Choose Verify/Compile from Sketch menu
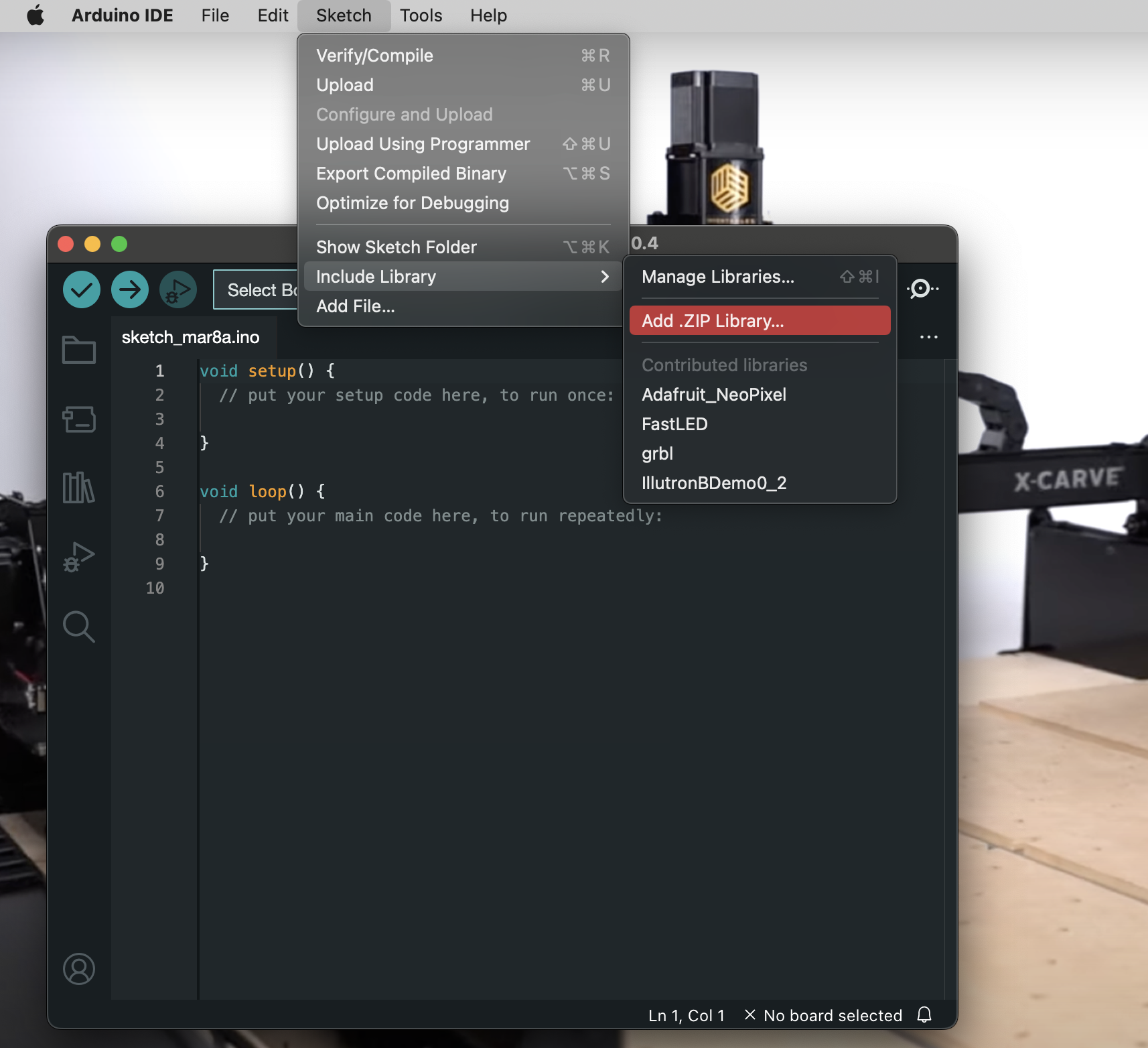 point(463,56)
